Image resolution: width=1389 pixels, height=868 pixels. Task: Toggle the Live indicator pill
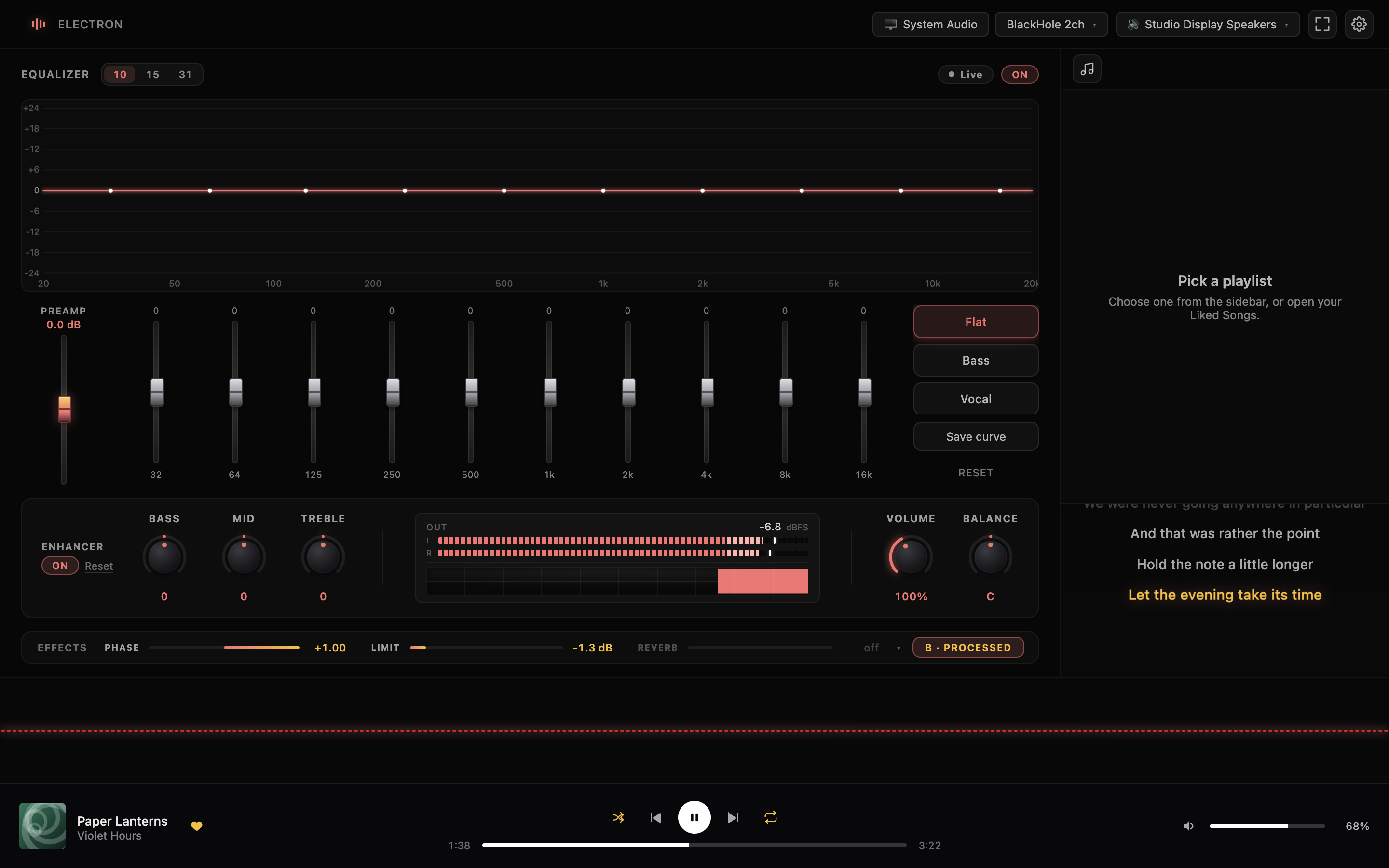tap(966, 75)
